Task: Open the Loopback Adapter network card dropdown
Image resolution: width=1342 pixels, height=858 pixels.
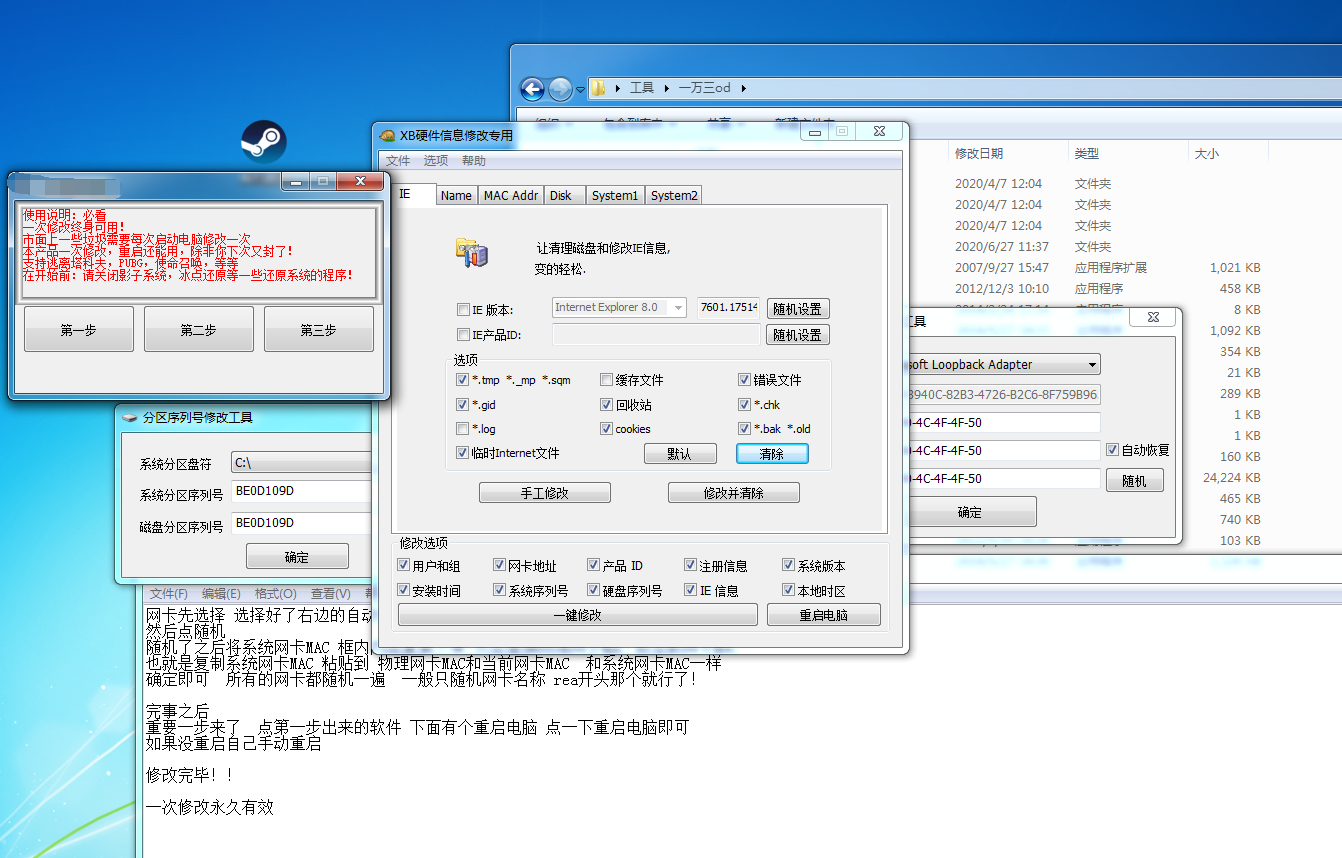Action: [1092, 365]
